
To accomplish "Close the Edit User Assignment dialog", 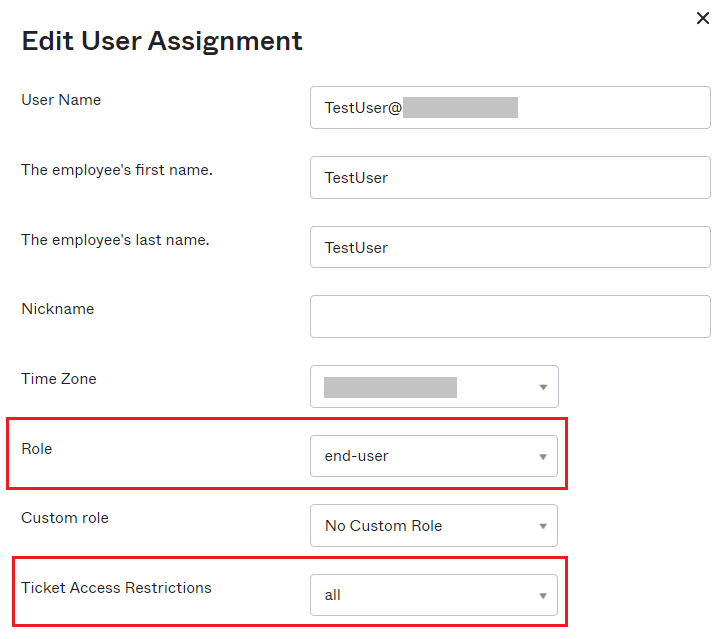I will pos(703,18).
